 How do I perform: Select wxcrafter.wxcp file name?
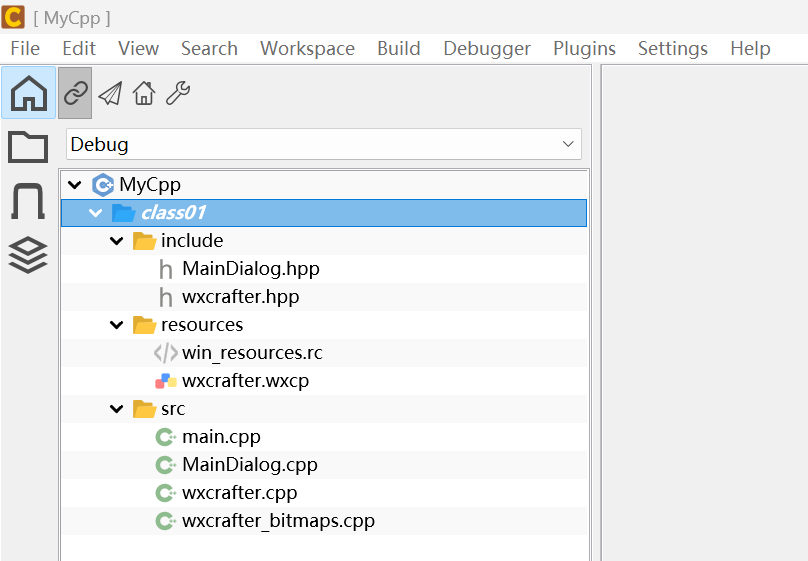(x=245, y=381)
